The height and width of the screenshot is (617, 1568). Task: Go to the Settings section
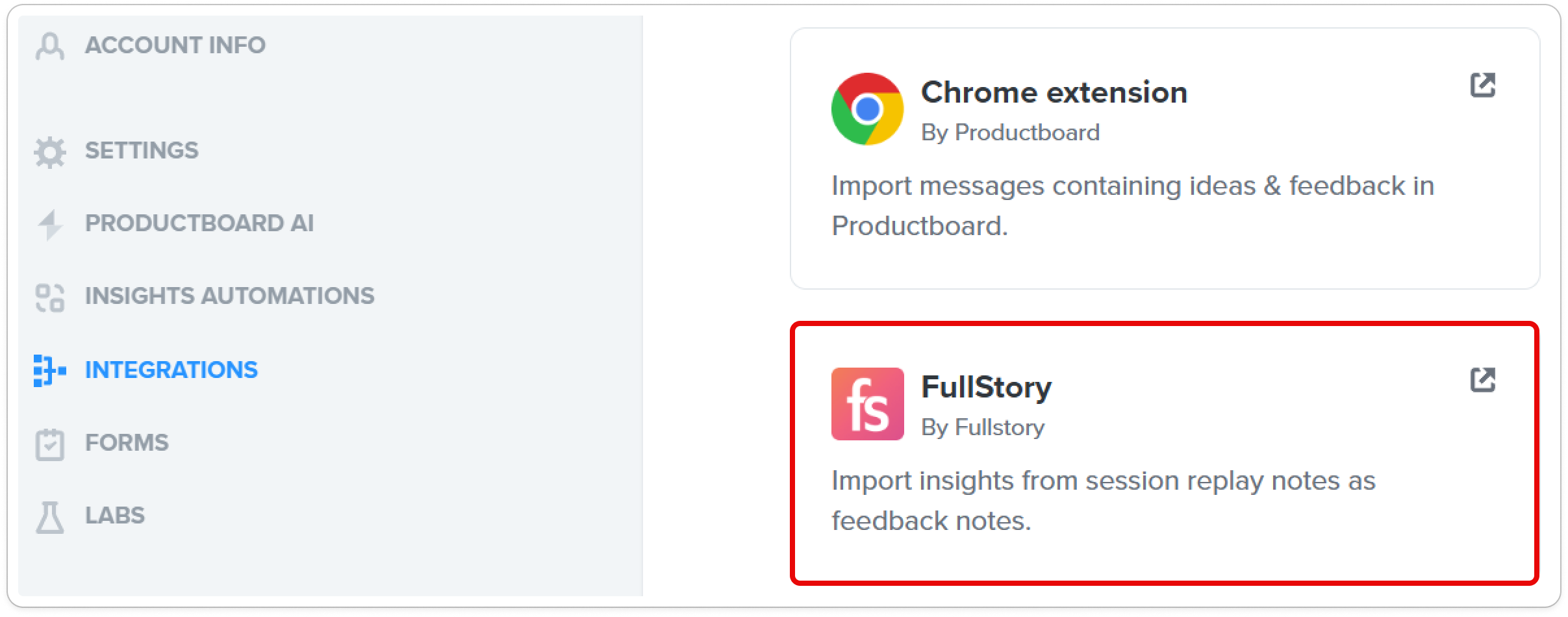point(142,151)
